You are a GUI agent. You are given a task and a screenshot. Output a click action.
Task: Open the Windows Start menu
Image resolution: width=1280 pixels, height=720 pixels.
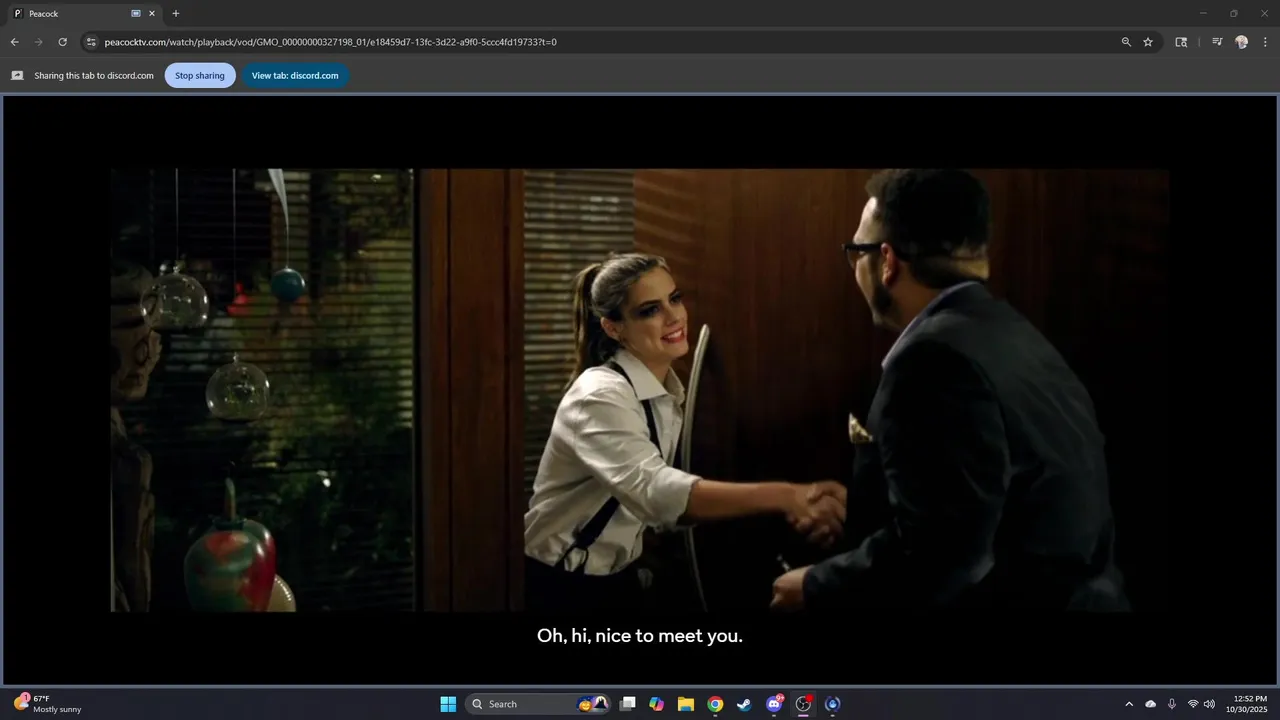[x=448, y=704]
